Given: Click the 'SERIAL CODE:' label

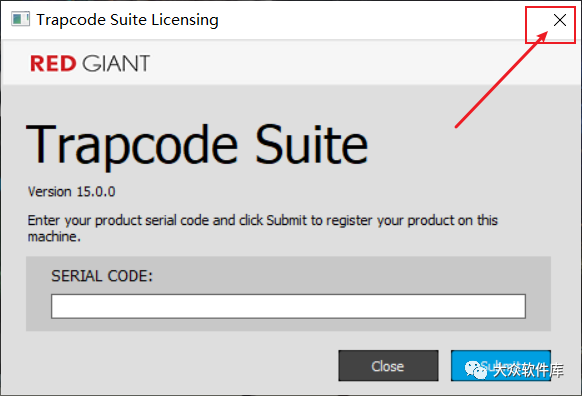Looking at the screenshot, I should [102, 276].
